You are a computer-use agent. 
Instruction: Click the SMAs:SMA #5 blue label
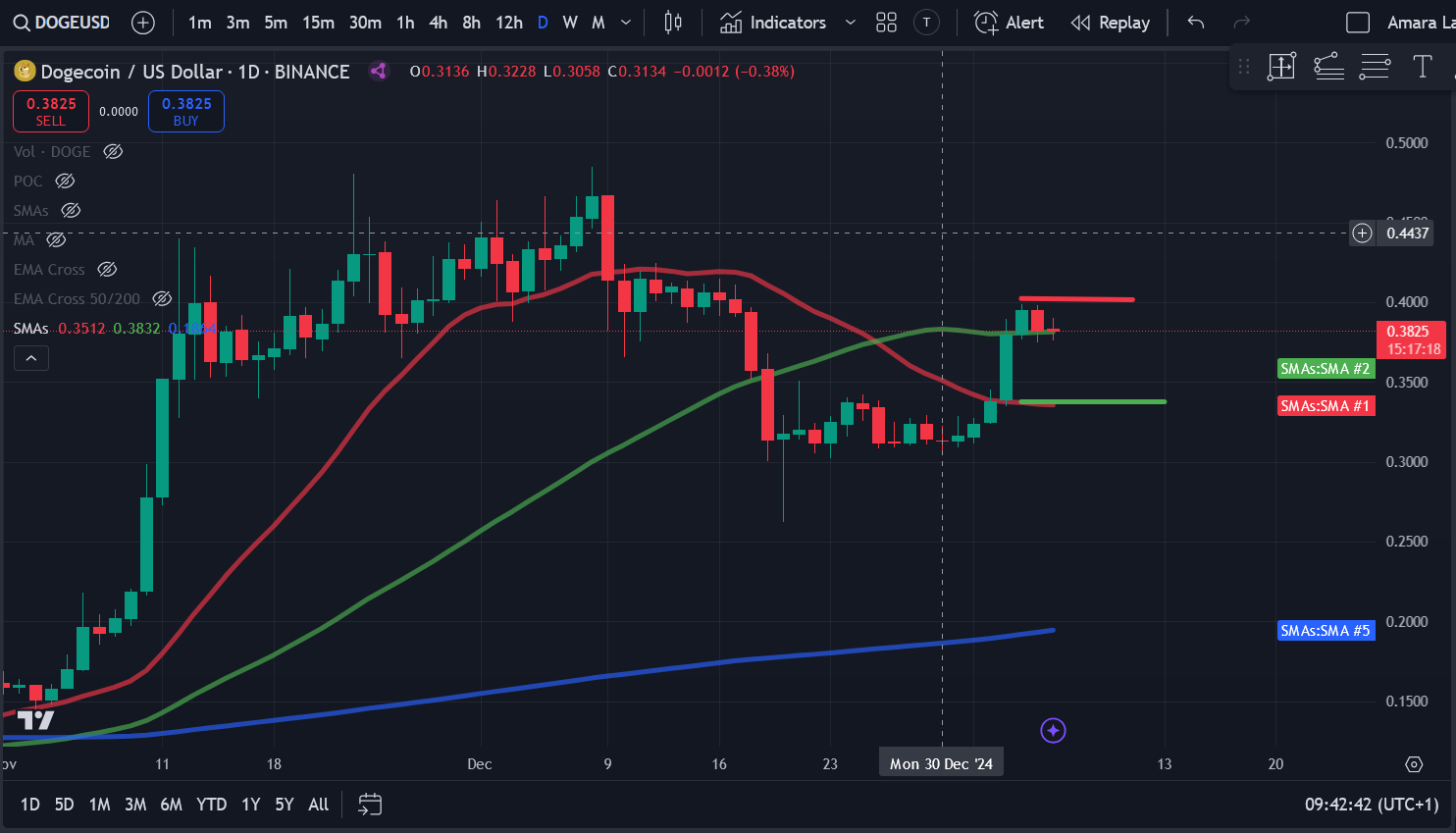[x=1326, y=631]
